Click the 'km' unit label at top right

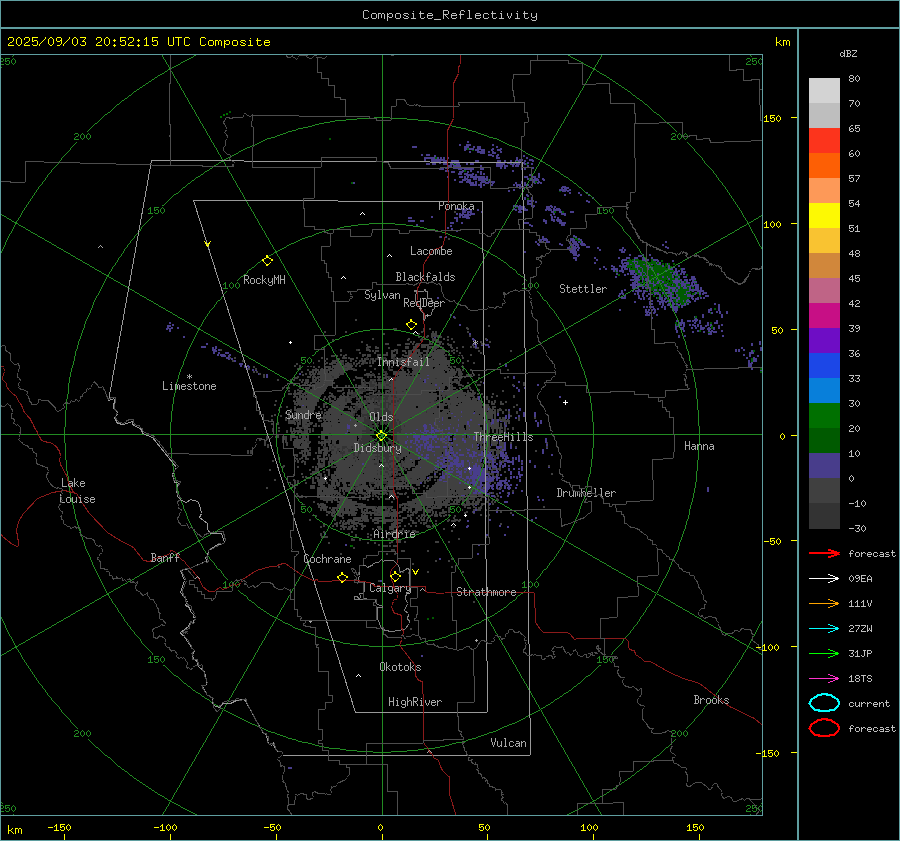(x=782, y=42)
